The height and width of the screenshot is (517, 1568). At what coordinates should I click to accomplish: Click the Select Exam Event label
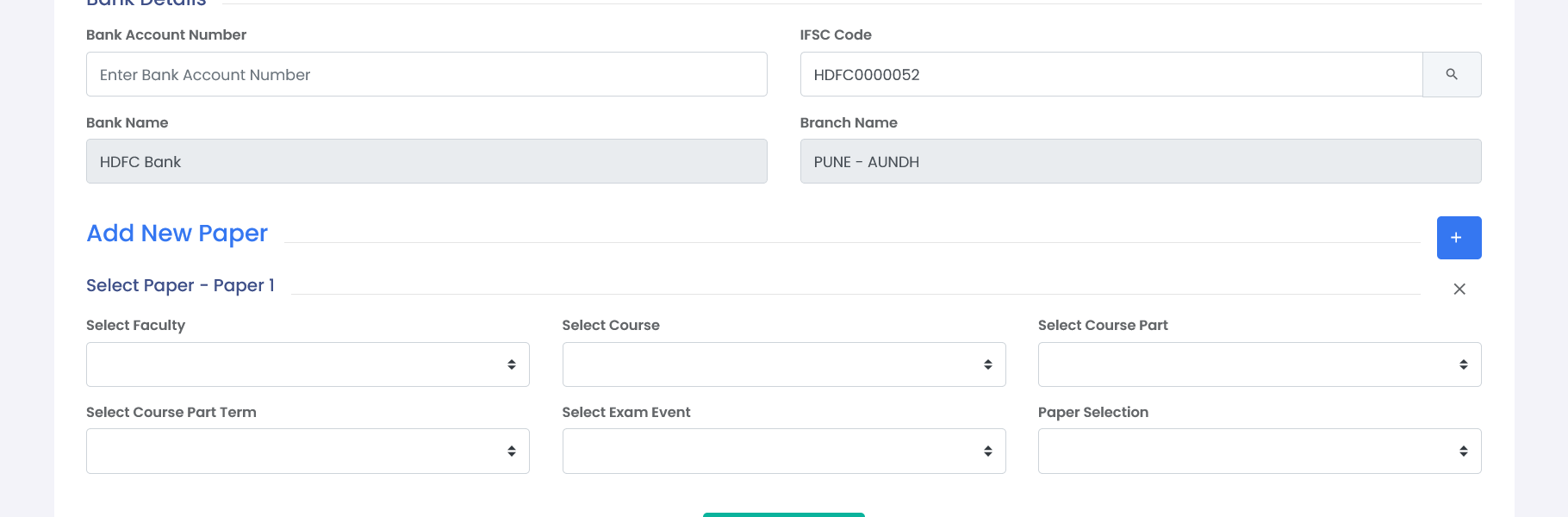[x=626, y=412]
